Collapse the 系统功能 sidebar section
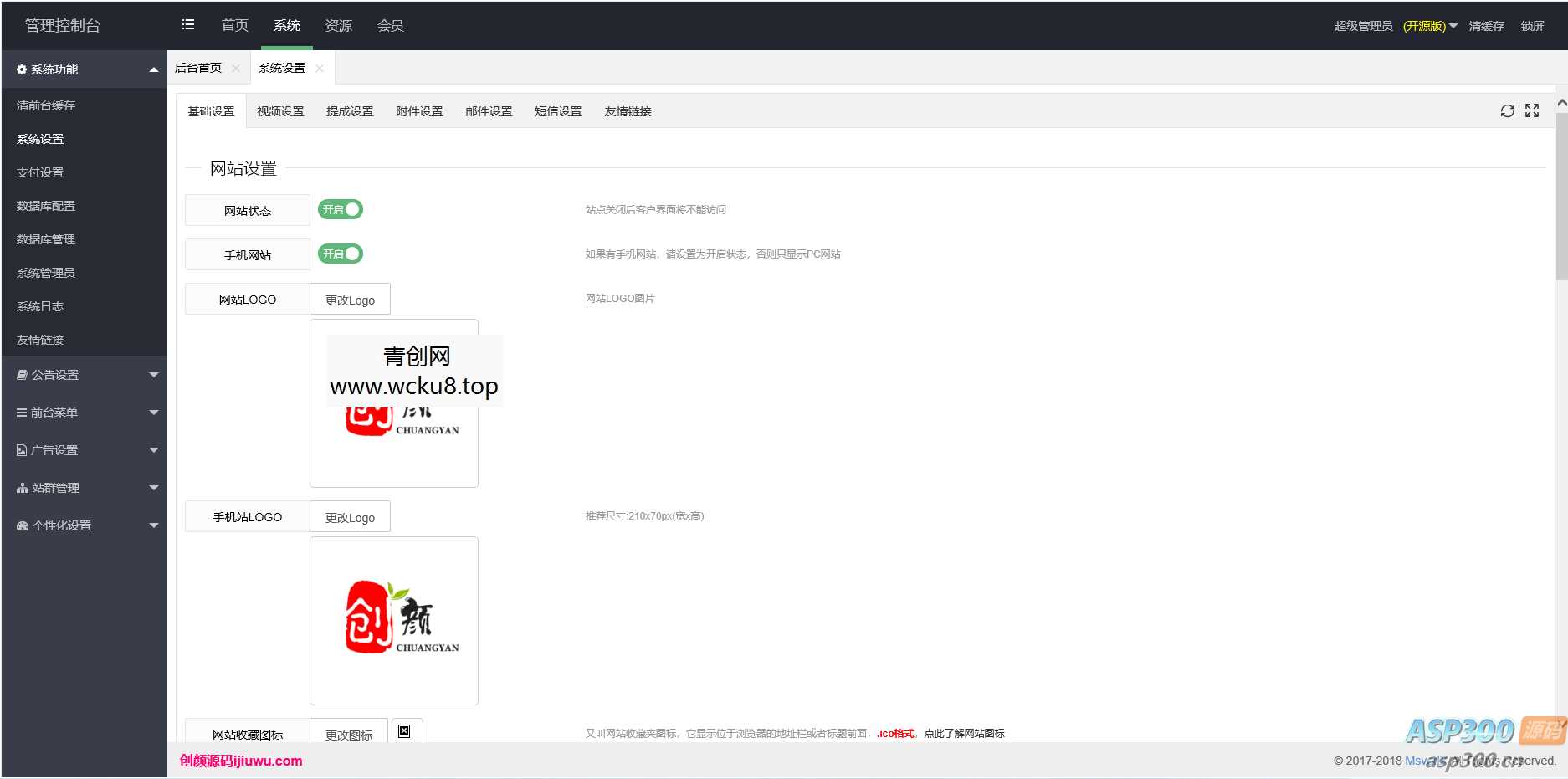1568x779 pixels. (153, 69)
